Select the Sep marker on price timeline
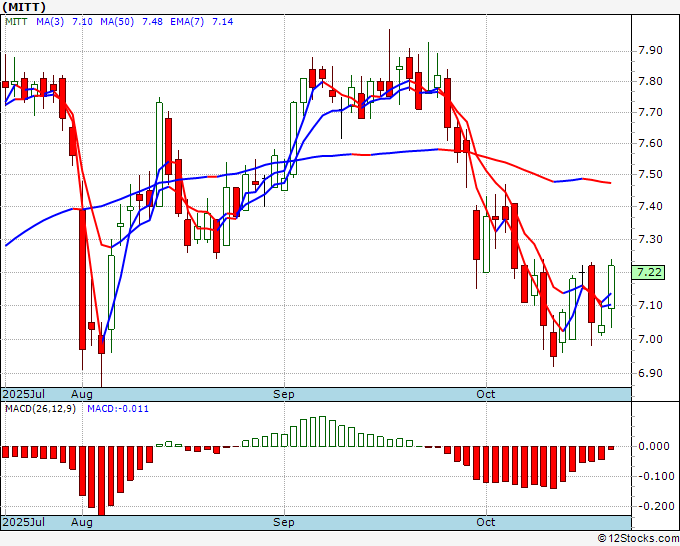Screen dimensions: 680x546 tap(284, 394)
